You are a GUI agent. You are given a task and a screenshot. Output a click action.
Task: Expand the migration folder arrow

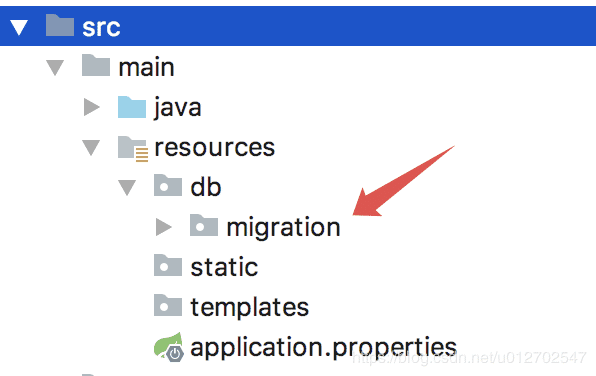(164, 227)
